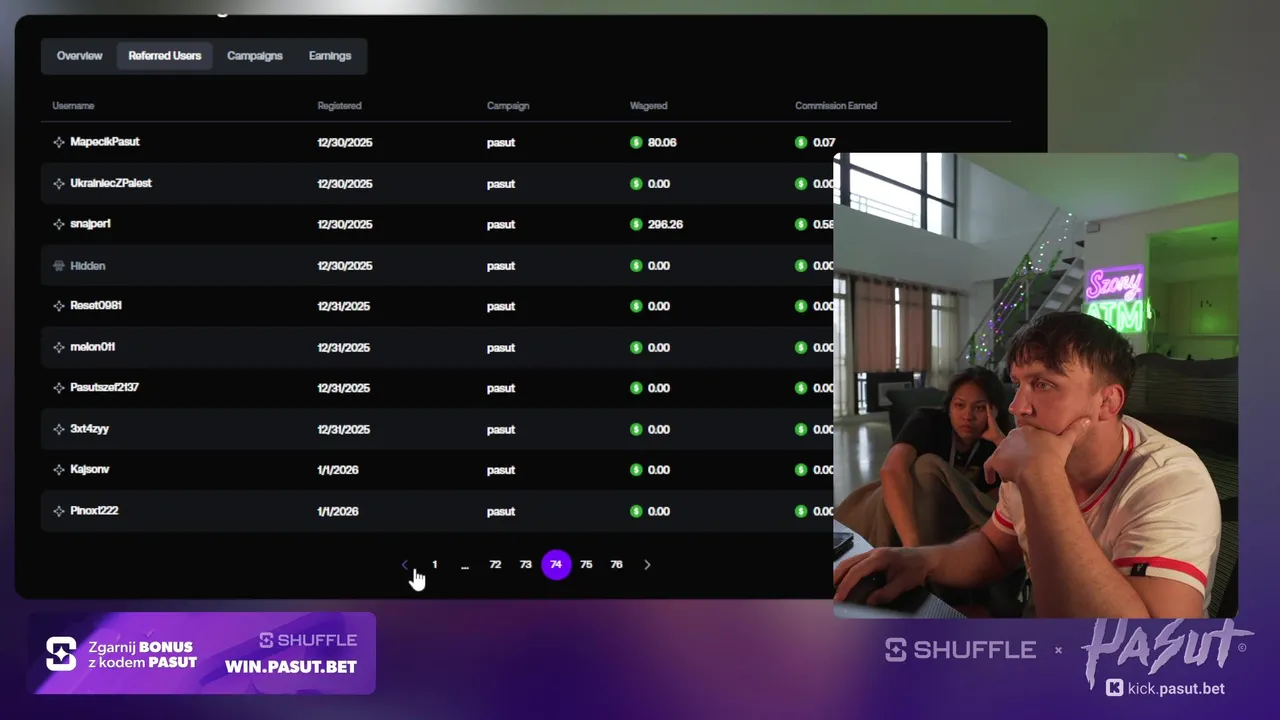Image resolution: width=1280 pixels, height=720 pixels.
Task: Click the rank icon beside Reset0981
Action: click(x=59, y=307)
